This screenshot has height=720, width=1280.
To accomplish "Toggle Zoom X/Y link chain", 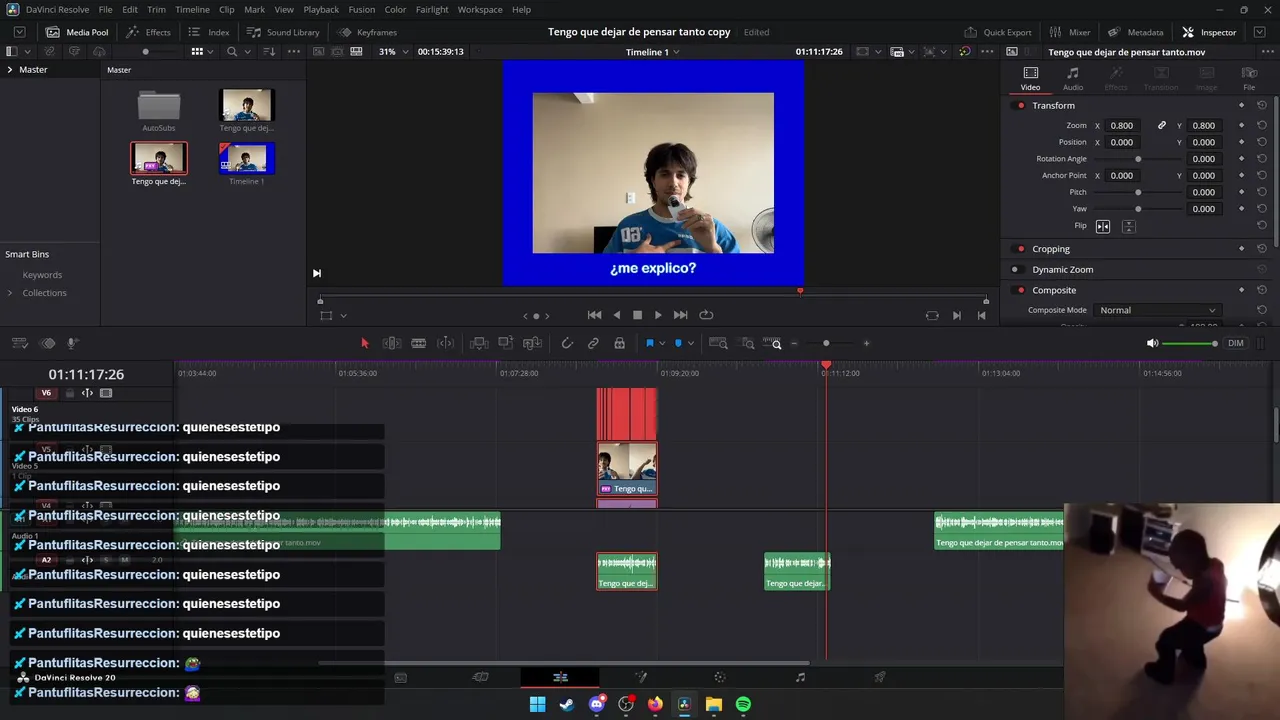I will [1162, 126].
